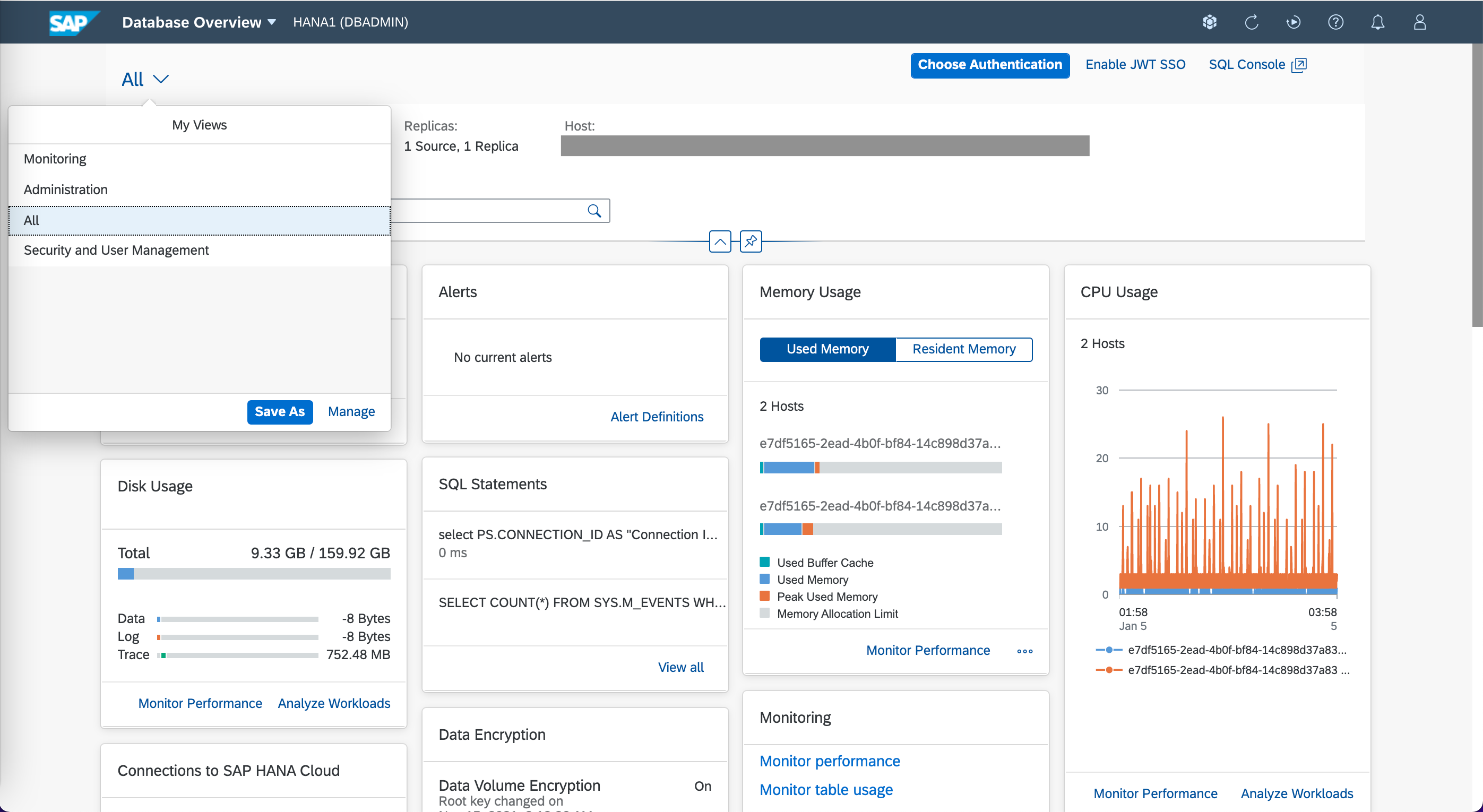
Task: Open the cockpit cube icon in header
Action: pyautogui.click(x=1210, y=22)
